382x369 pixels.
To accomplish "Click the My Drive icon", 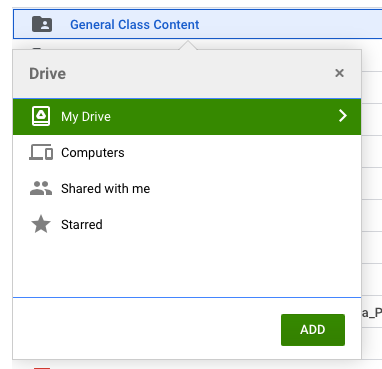I will 41,116.
